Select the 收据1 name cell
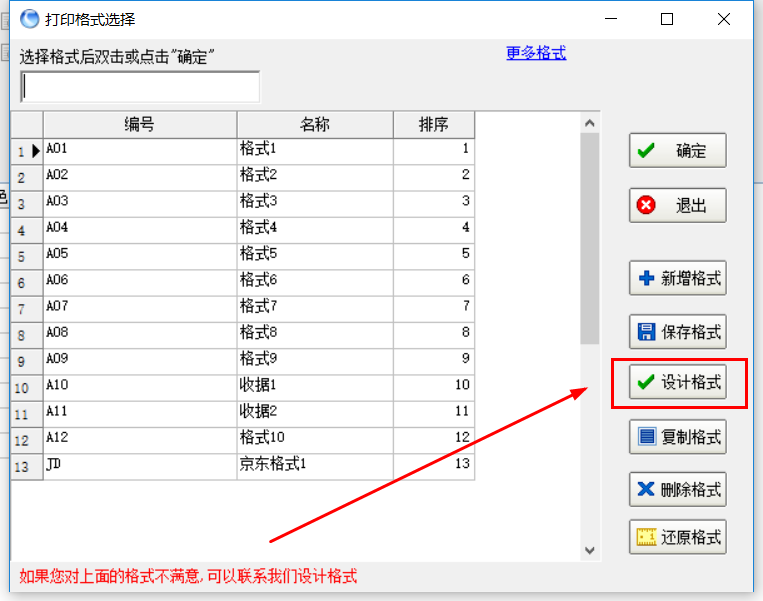This screenshot has height=601, width=763. [315, 388]
